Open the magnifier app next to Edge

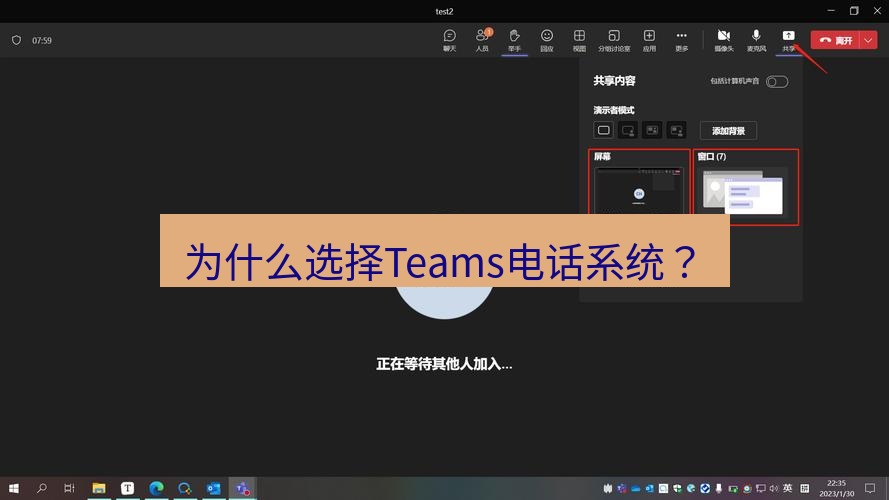pos(185,488)
